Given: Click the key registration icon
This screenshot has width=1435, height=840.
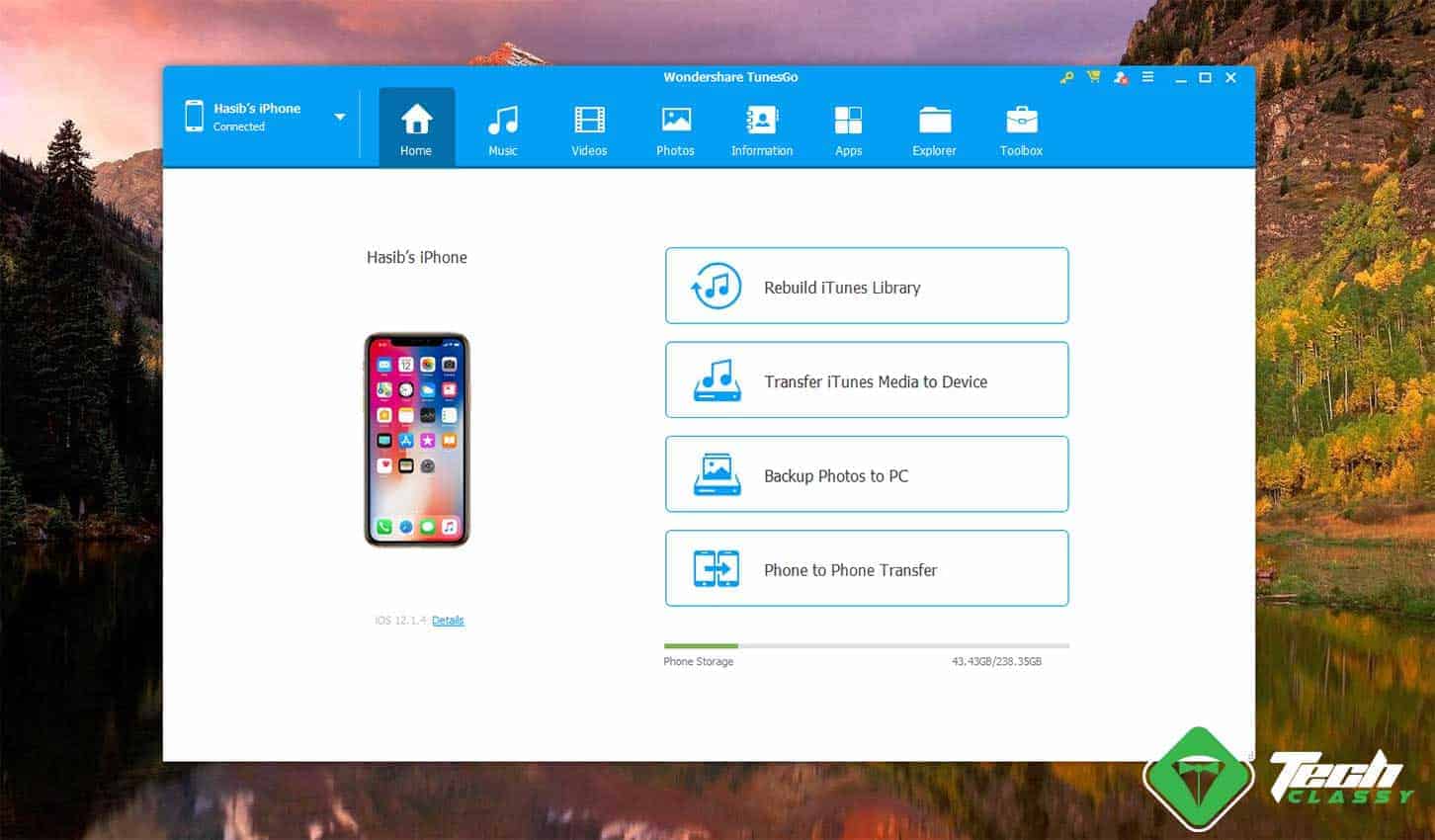Looking at the screenshot, I should point(1066,77).
